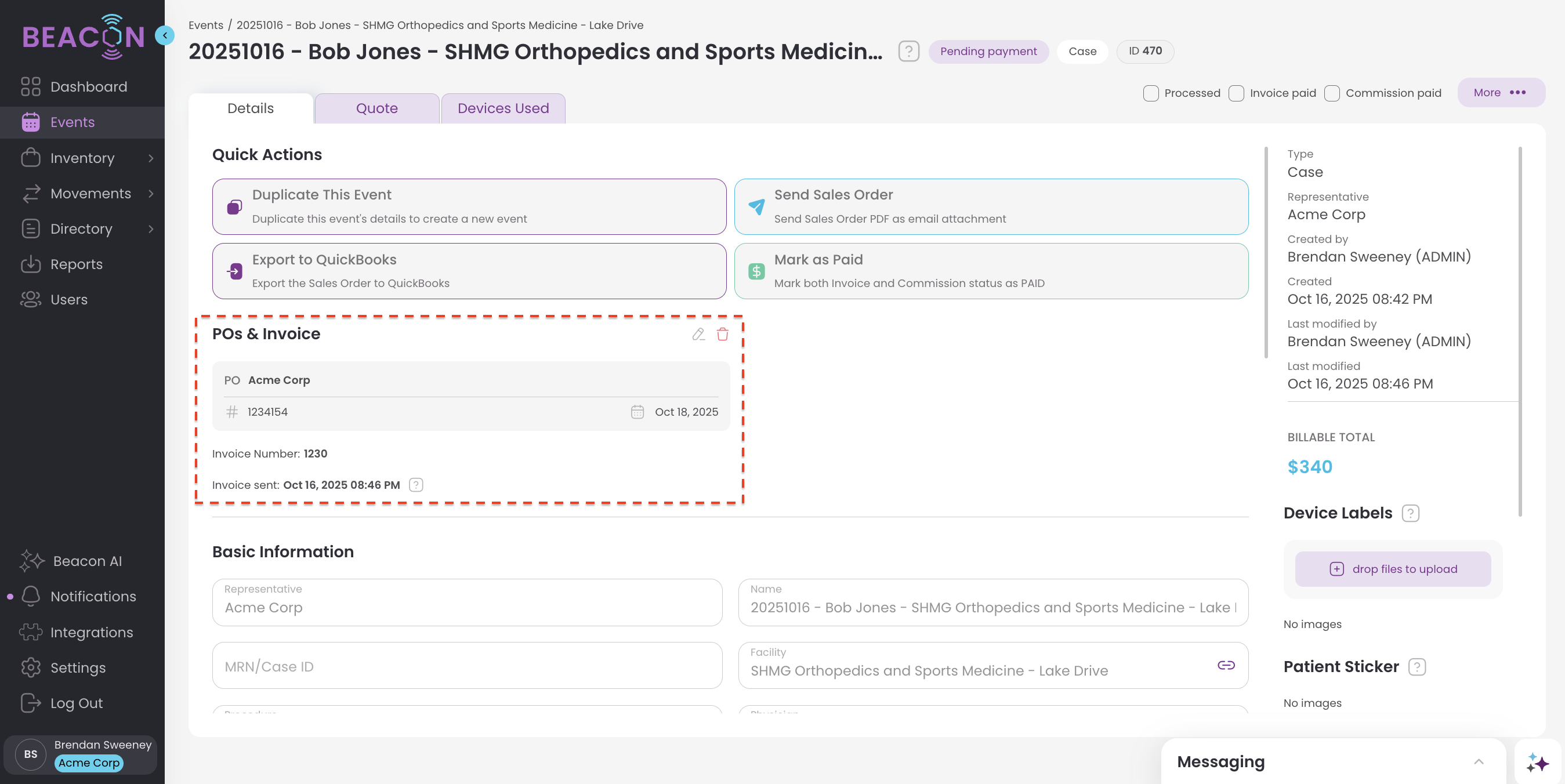This screenshot has width=1565, height=784.
Task: Click the help icon beside Device Labels
Action: (x=1410, y=513)
